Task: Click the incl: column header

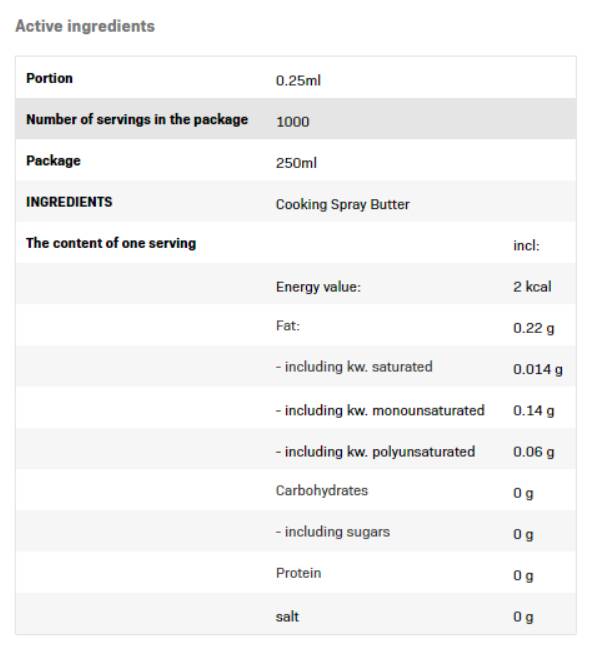Action: (x=526, y=245)
